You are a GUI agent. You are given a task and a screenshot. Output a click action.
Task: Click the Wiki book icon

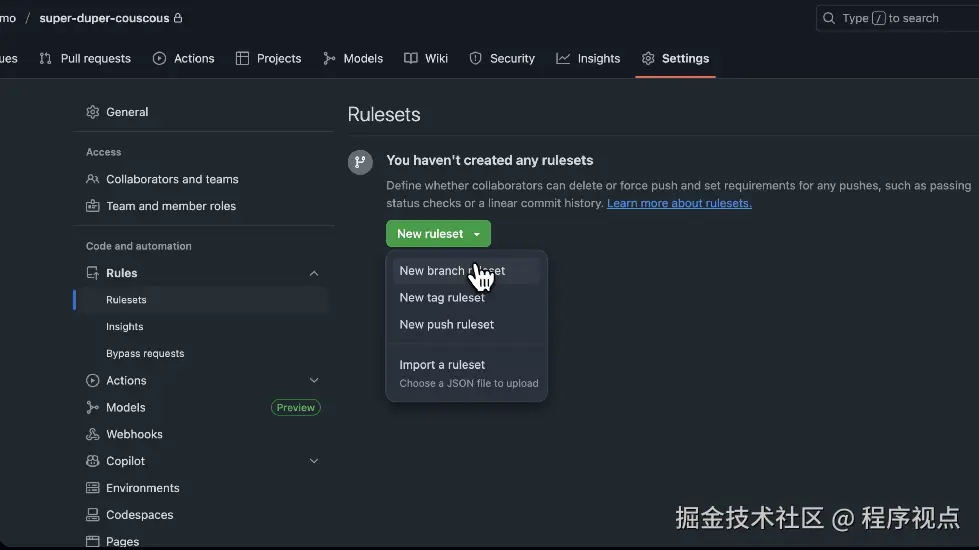pos(410,58)
